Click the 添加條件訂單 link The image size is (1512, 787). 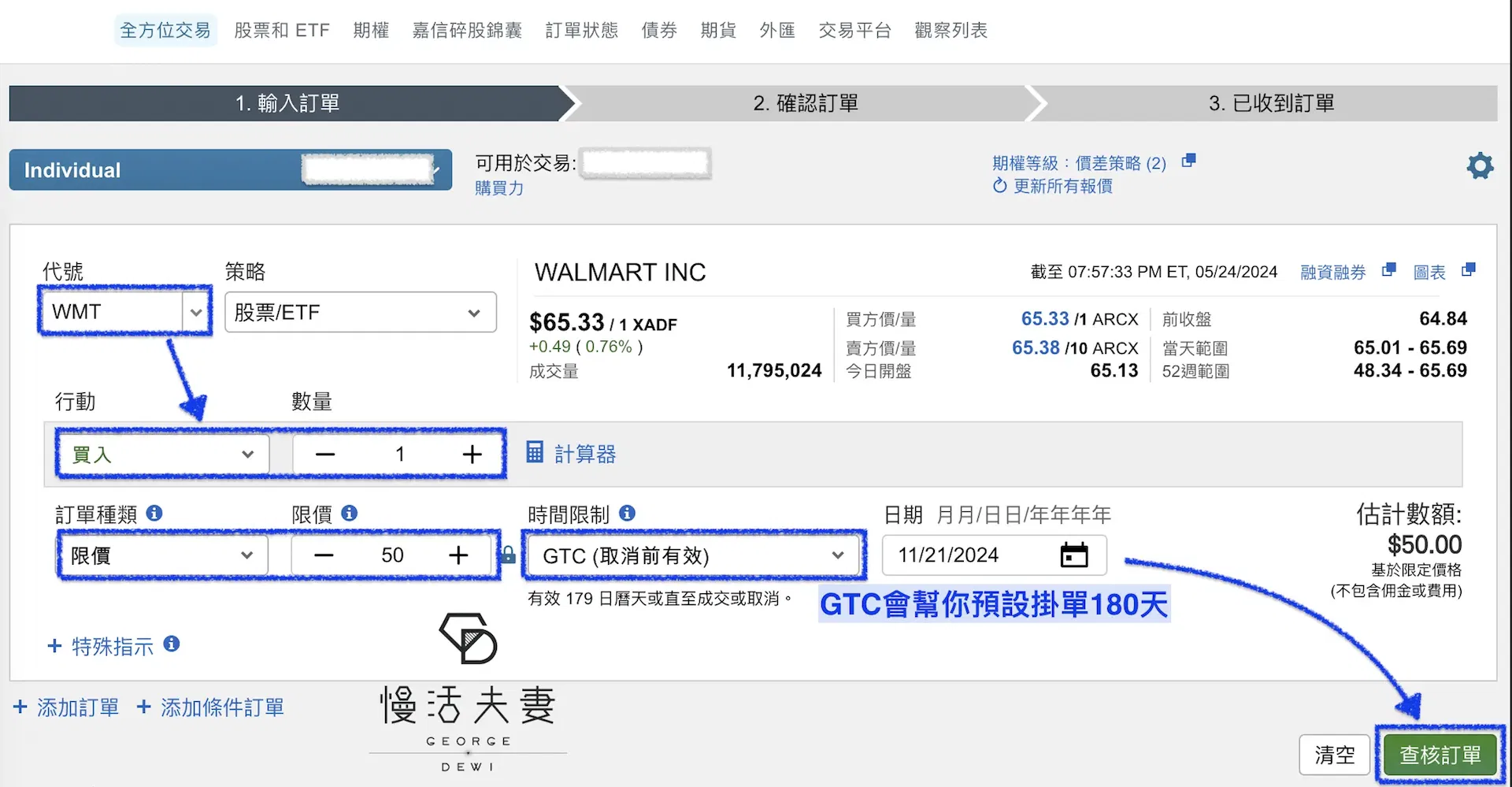pyautogui.click(x=222, y=707)
